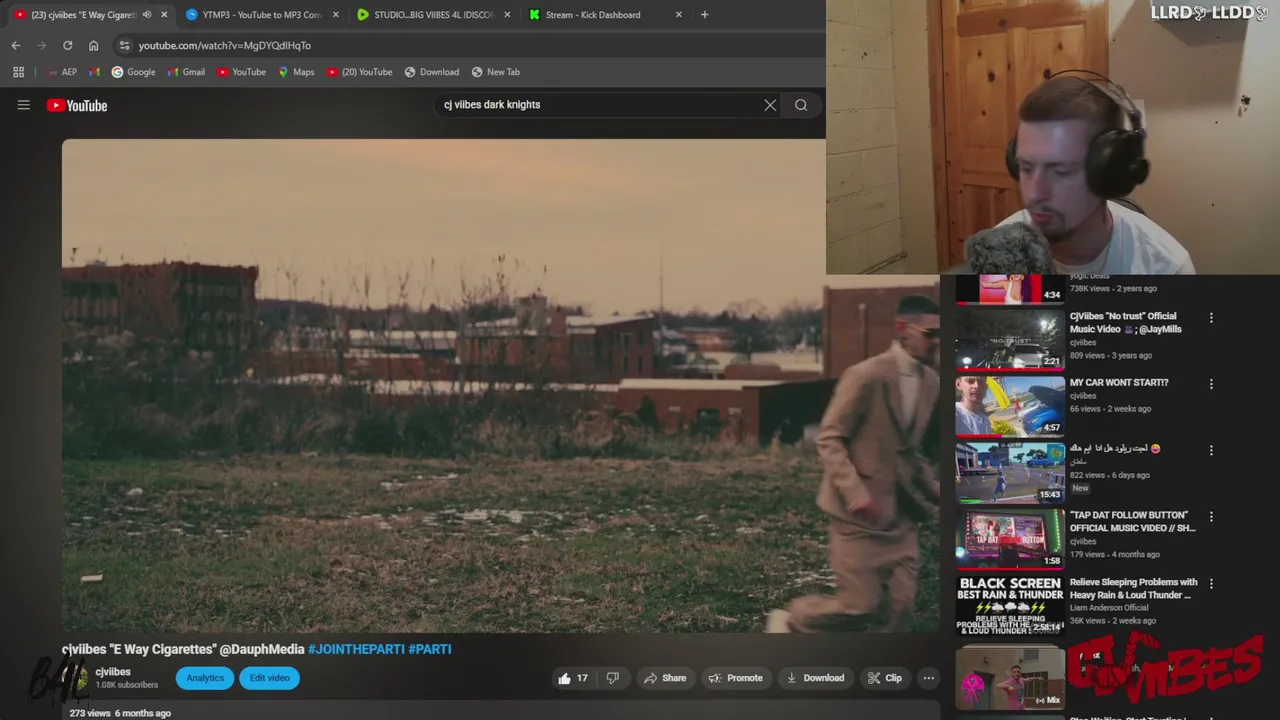The image size is (1280, 720).
Task: Open AEP bookmark
Action: tap(61, 72)
